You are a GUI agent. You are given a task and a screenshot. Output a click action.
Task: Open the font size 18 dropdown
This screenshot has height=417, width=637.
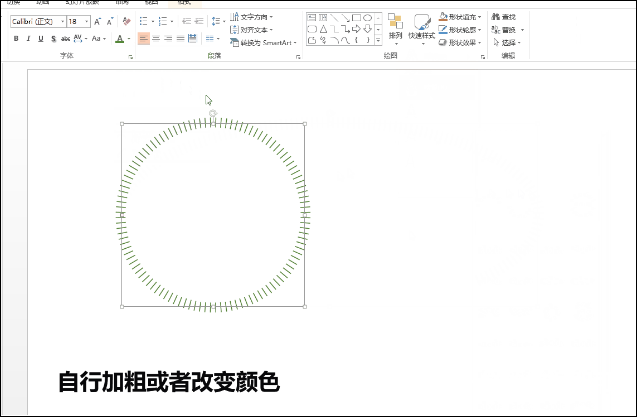87,21
